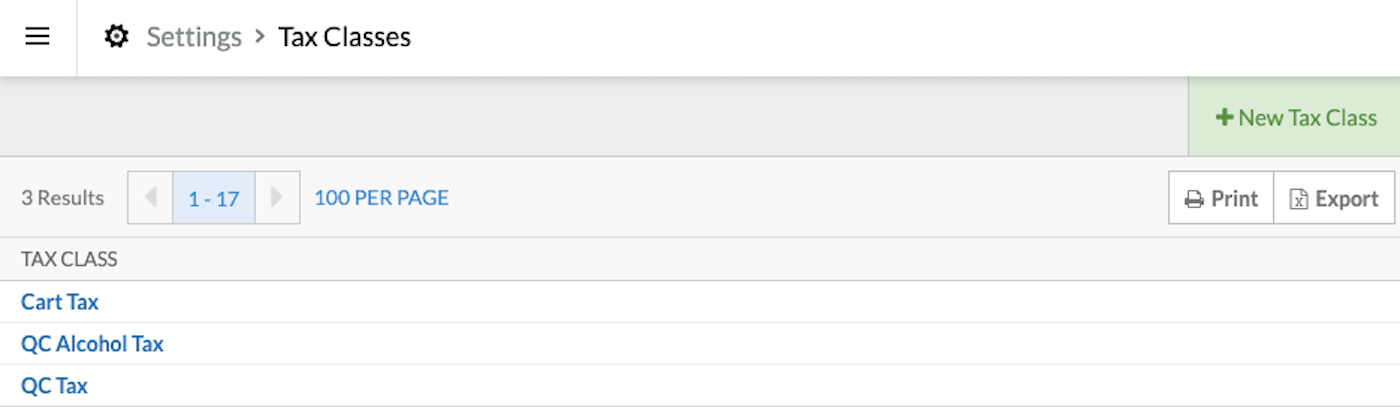
Task: Go back to Settings breadcrumb
Action: click(x=194, y=38)
